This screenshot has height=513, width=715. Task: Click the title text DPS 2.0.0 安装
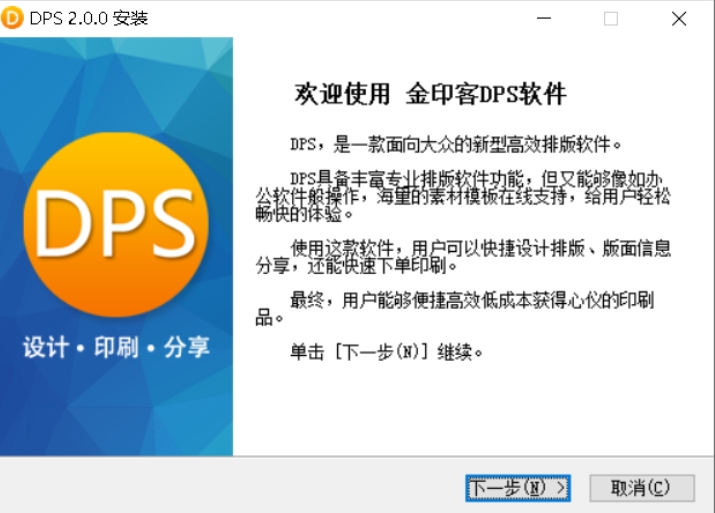[x=89, y=19]
